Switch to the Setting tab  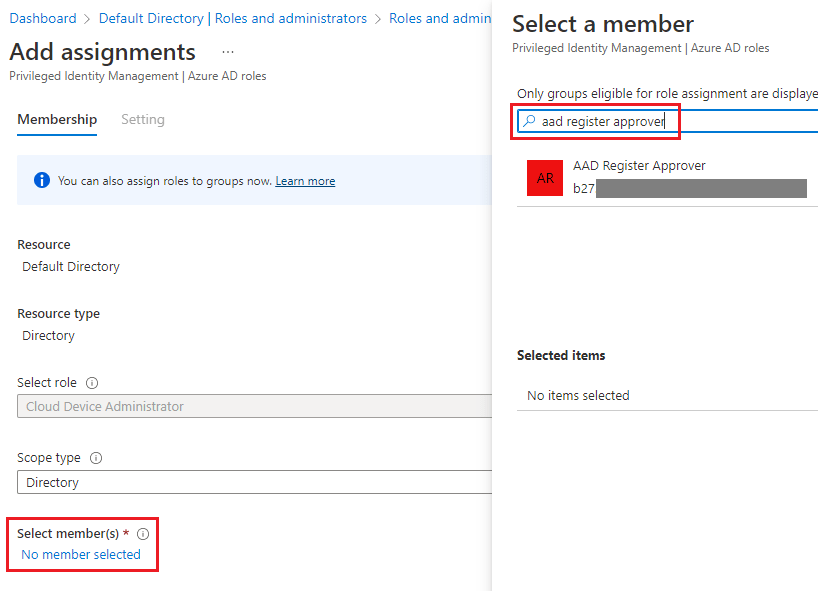pos(142,119)
